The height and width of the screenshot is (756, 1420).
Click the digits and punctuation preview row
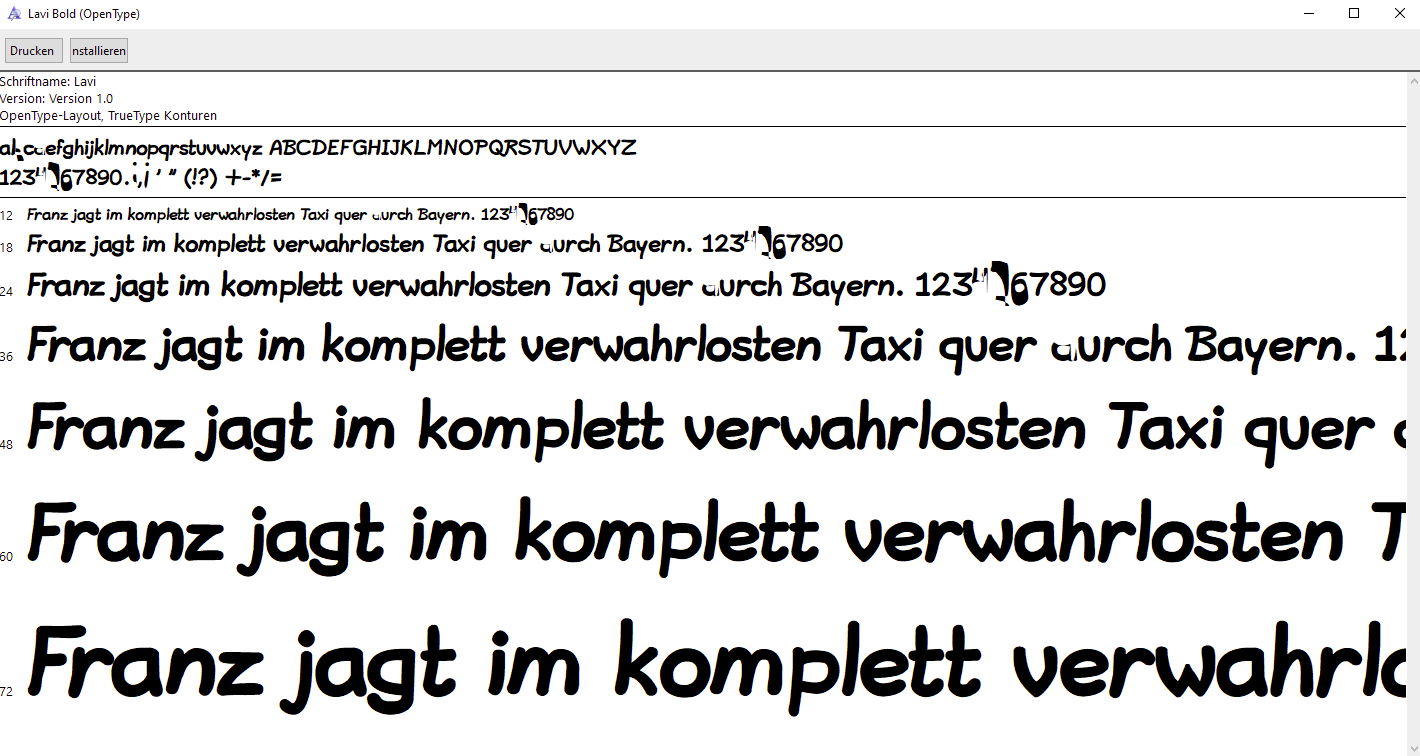[x=141, y=178]
